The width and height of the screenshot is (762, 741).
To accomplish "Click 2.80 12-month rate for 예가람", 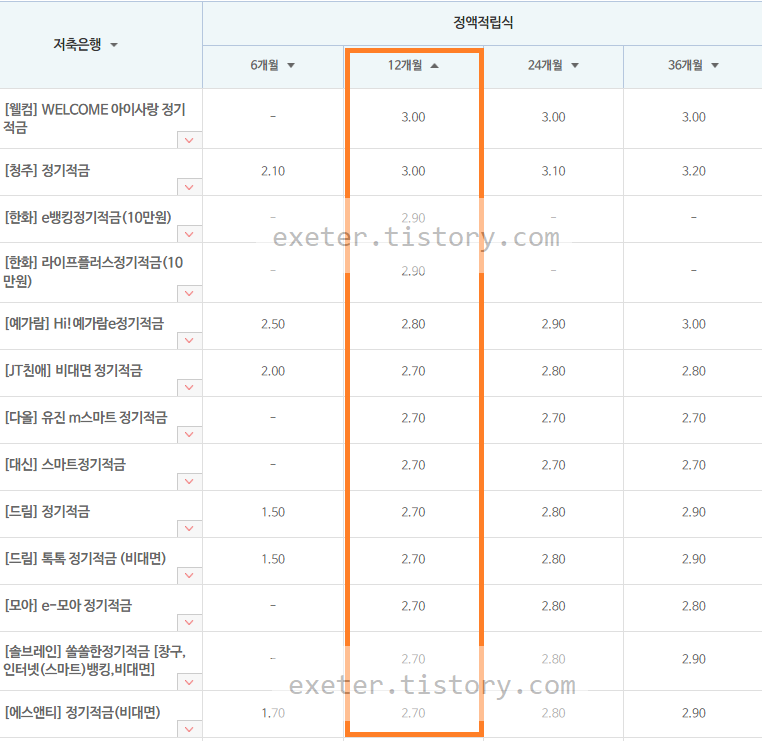I will pyautogui.click(x=413, y=324).
